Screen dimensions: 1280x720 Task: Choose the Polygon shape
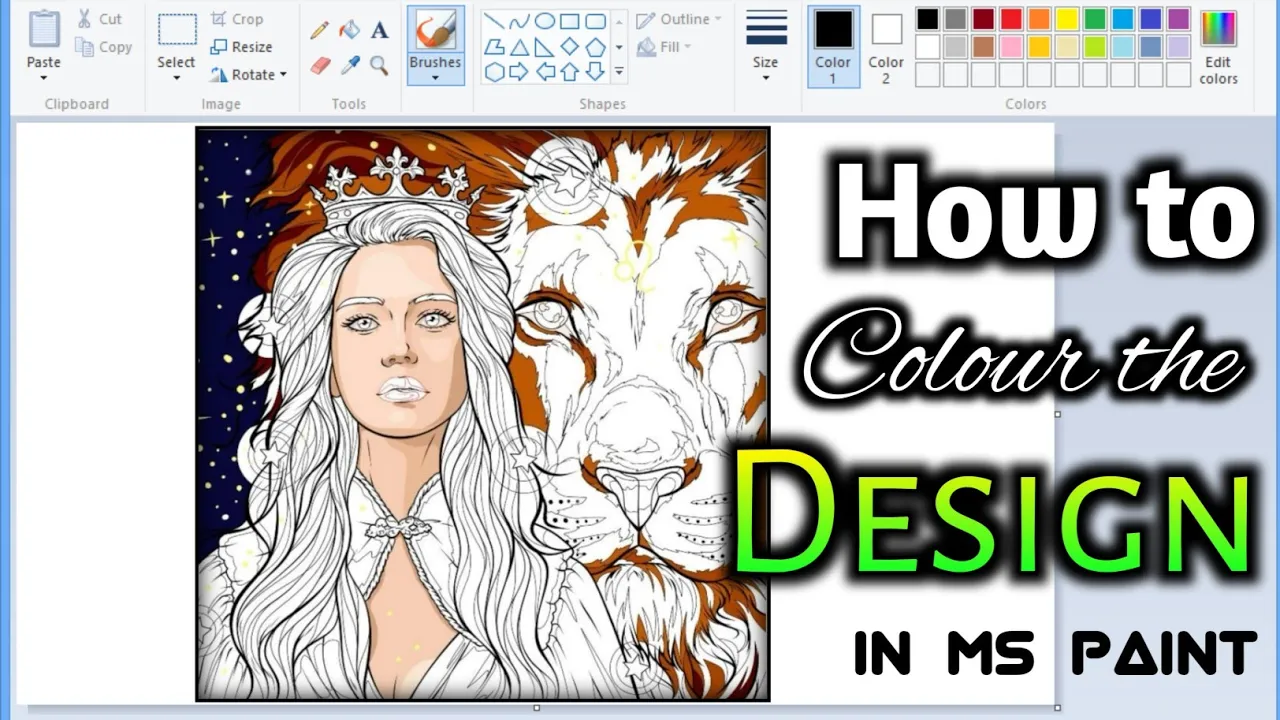[494, 46]
